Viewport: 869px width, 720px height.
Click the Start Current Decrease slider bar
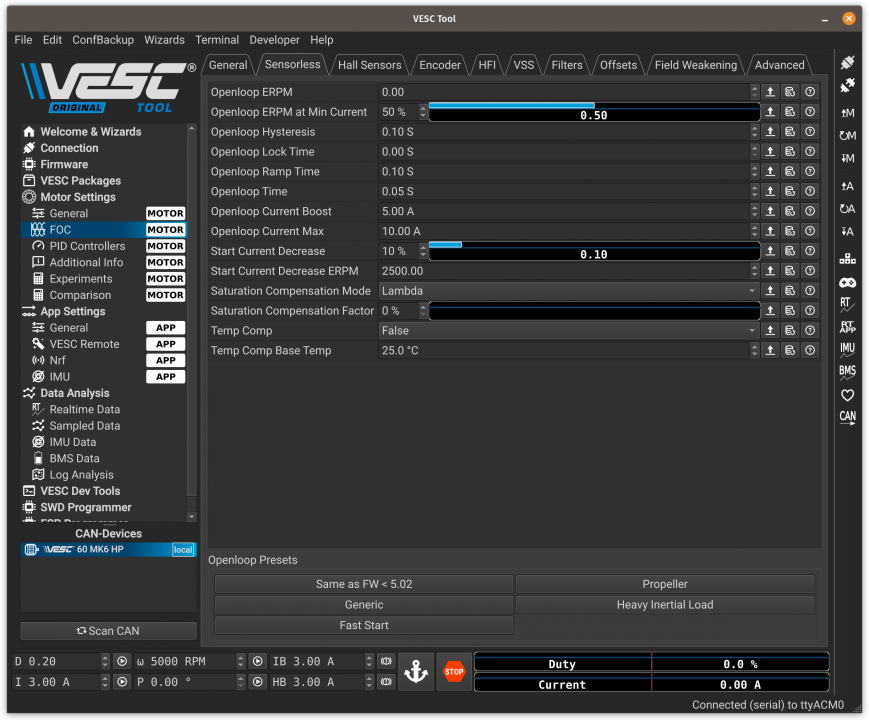tap(594, 251)
